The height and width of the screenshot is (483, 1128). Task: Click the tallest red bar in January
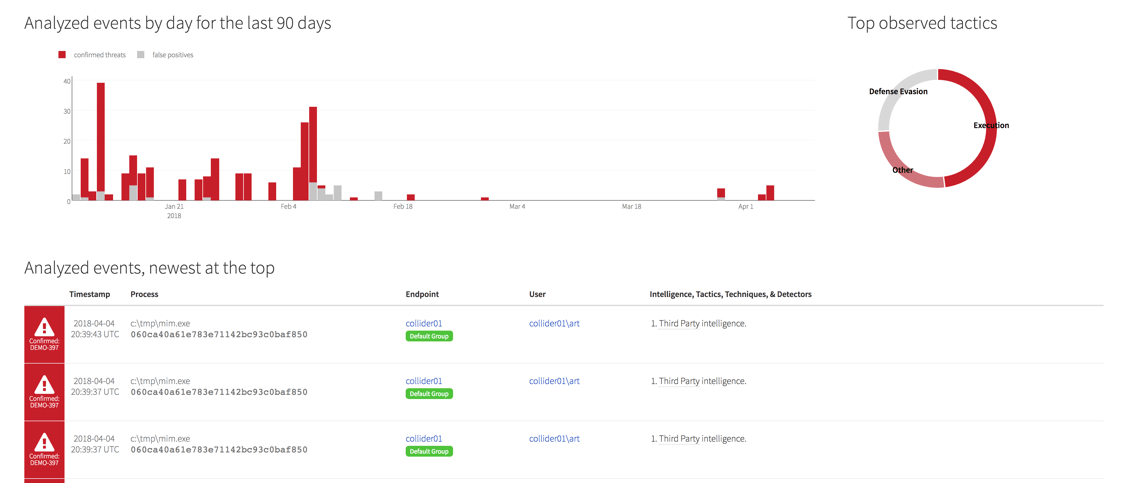101,140
